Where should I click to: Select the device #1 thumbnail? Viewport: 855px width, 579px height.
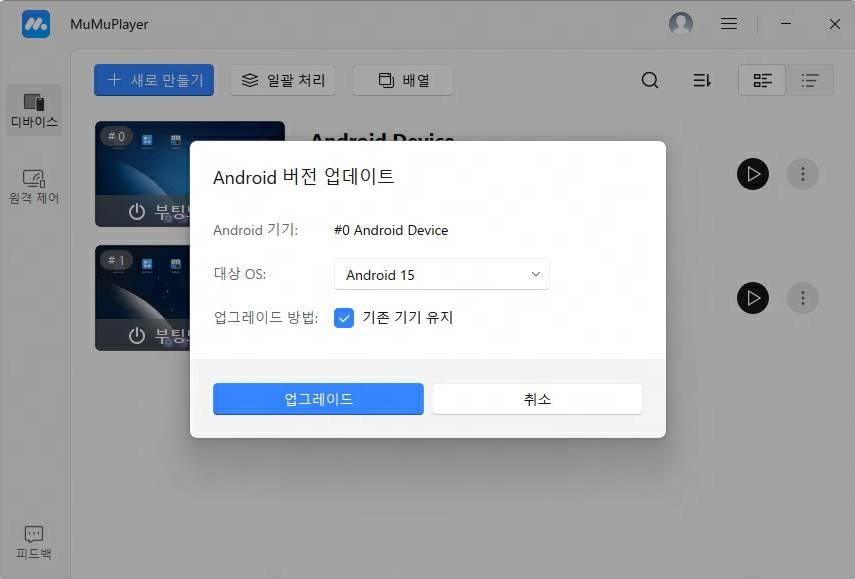143,298
